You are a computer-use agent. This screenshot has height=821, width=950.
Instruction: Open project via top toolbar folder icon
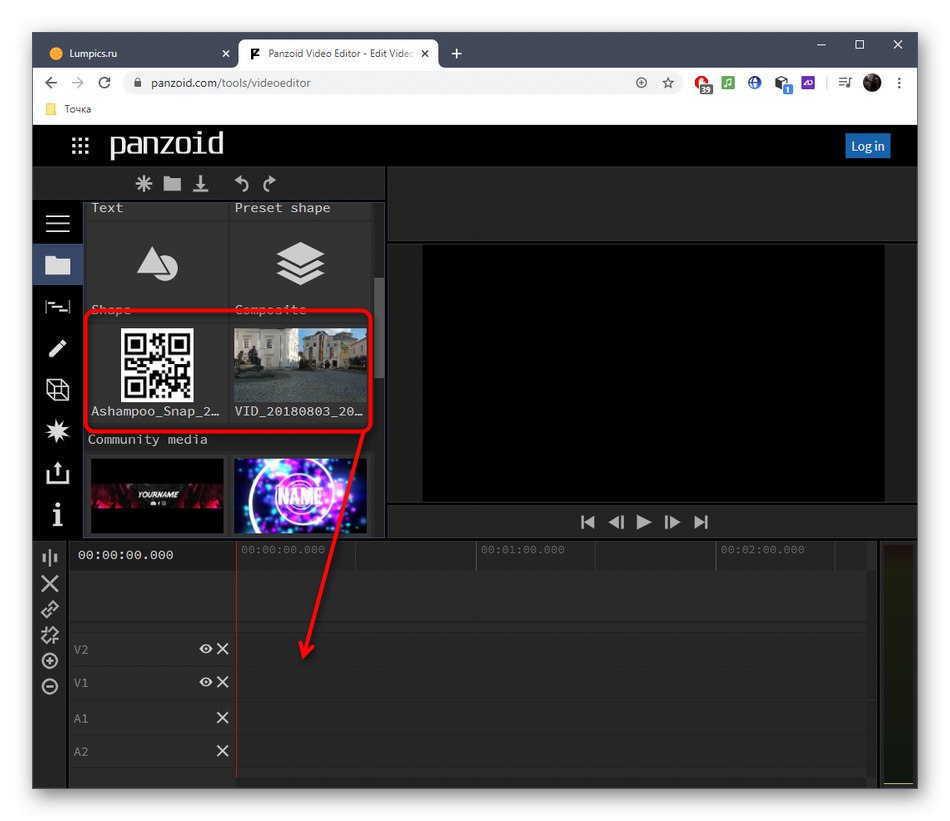[x=172, y=184]
